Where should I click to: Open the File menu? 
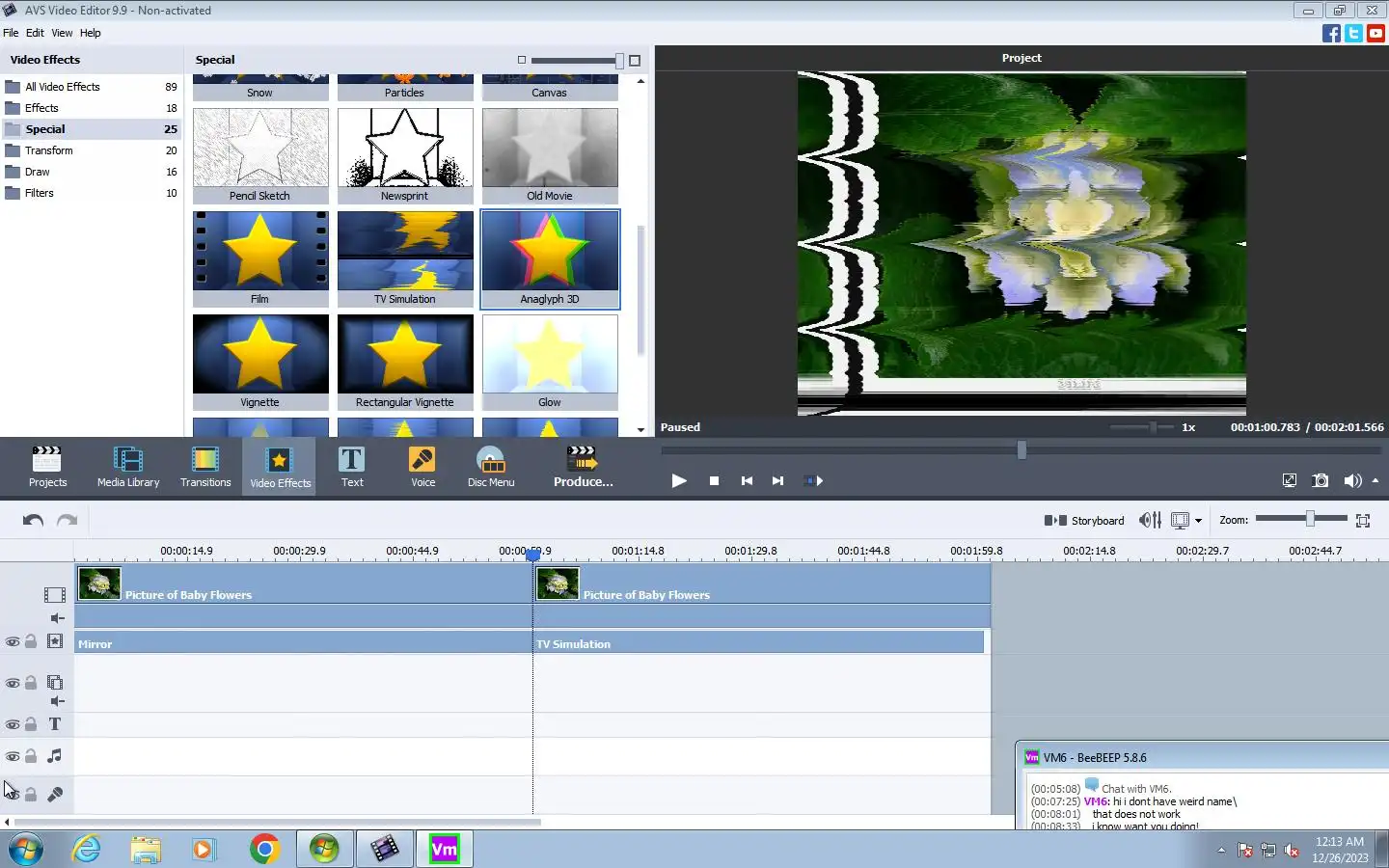[x=11, y=33]
